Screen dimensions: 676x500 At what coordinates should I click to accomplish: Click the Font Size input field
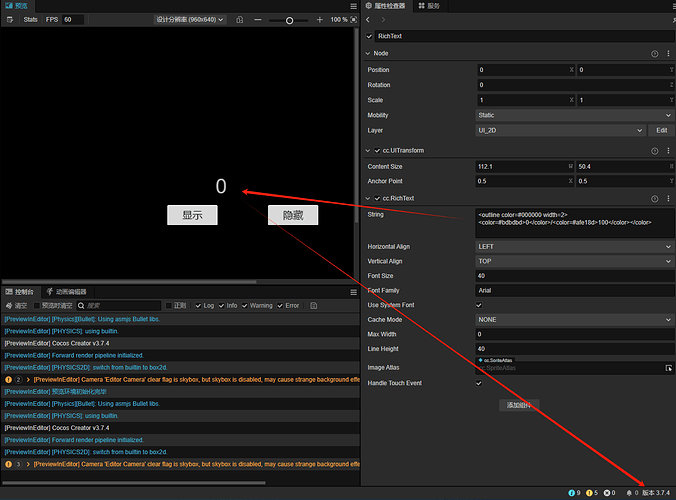pos(575,276)
